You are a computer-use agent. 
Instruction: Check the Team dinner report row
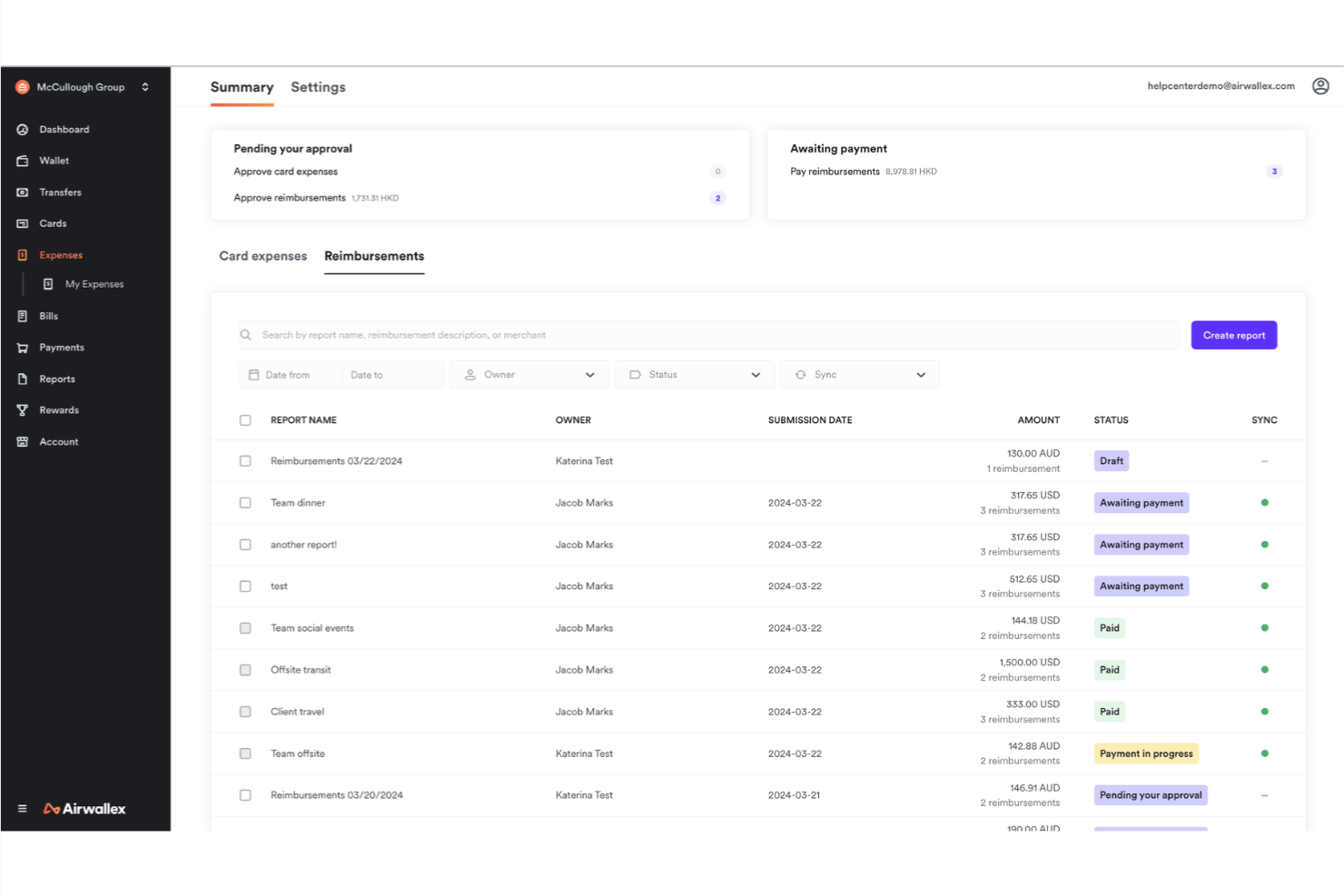(x=245, y=502)
